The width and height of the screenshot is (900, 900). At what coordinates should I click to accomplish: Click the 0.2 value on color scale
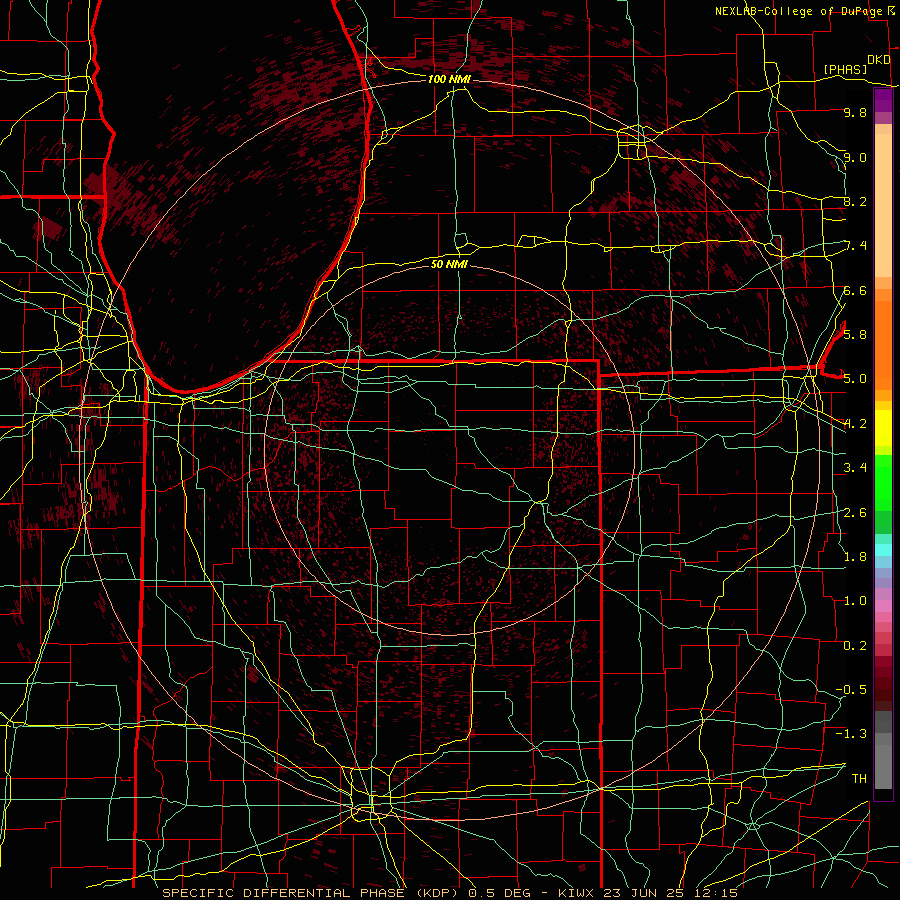point(855,646)
